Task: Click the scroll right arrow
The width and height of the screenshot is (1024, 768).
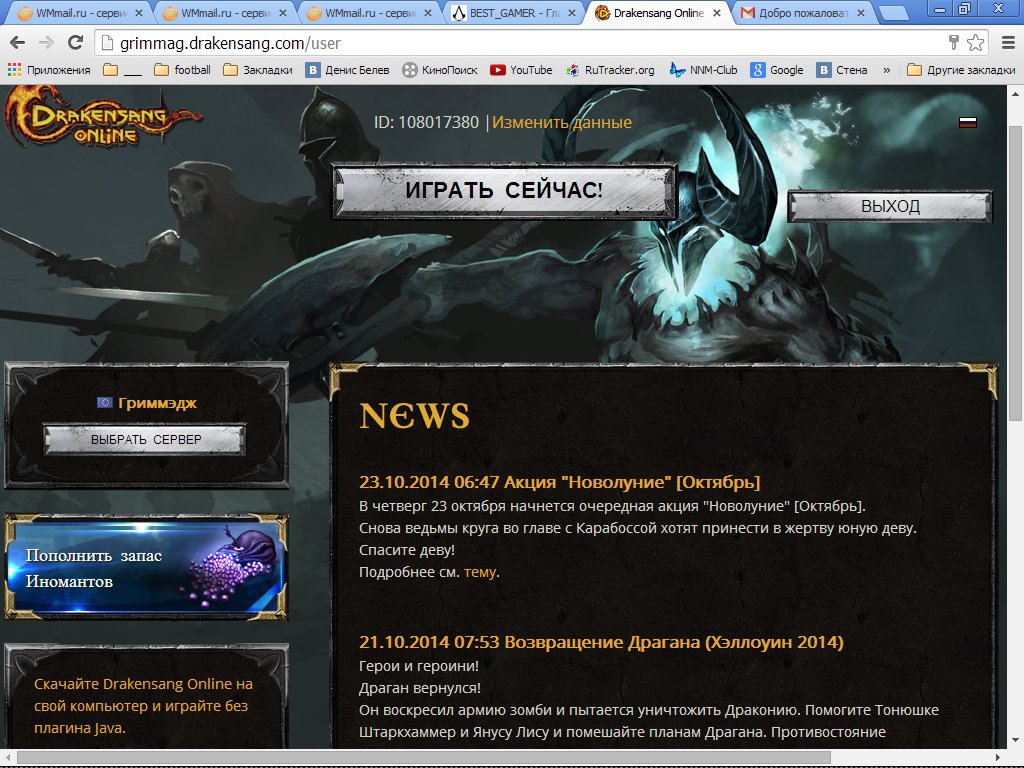Action: [x=997, y=758]
